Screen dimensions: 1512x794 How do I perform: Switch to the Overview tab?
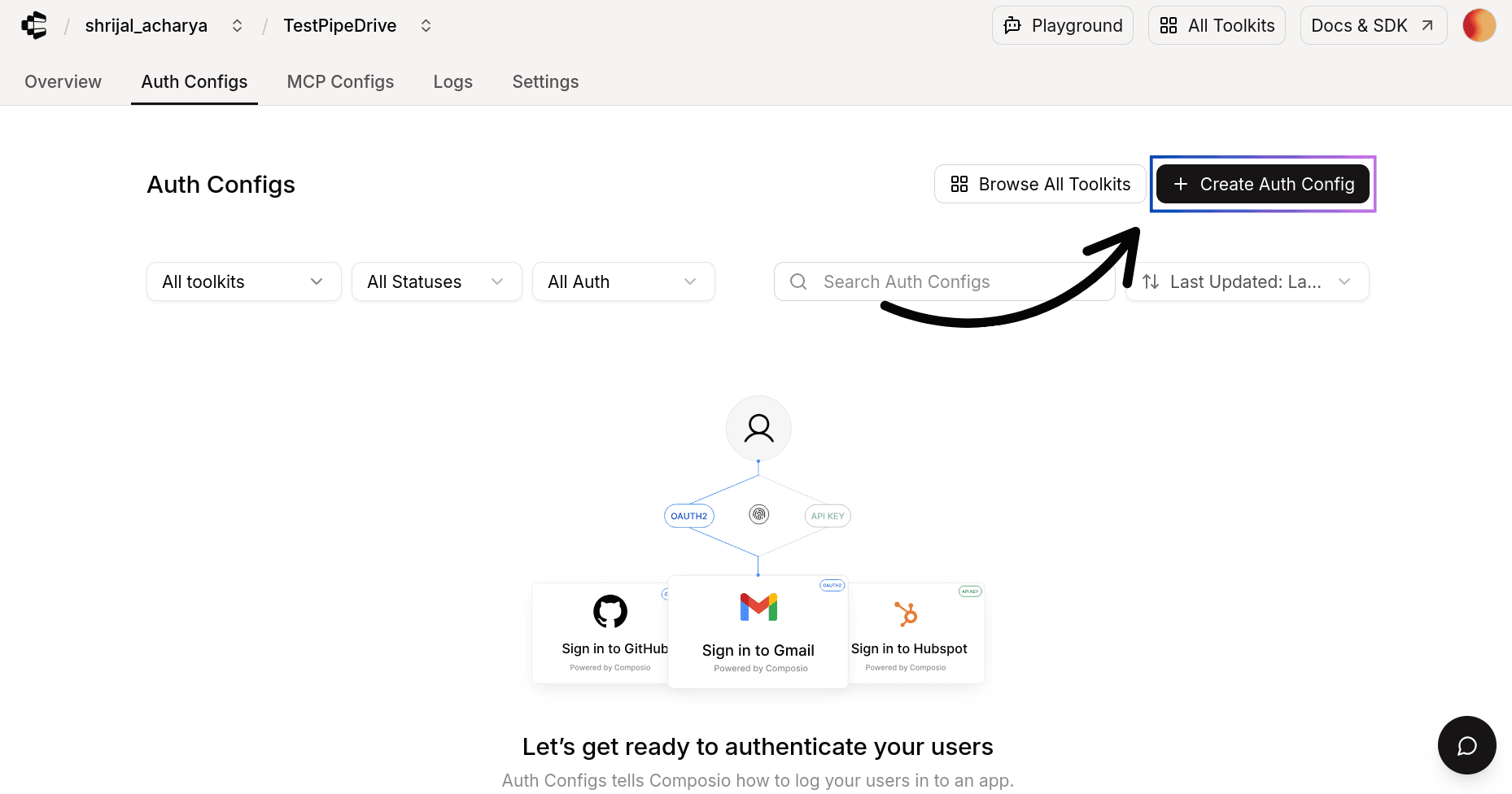click(x=63, y=81)
